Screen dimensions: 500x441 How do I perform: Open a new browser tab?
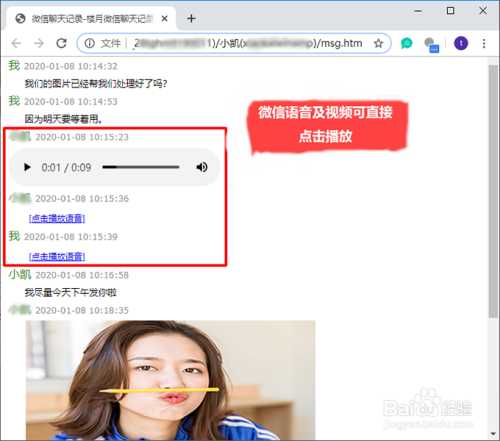tap(191, 18)
